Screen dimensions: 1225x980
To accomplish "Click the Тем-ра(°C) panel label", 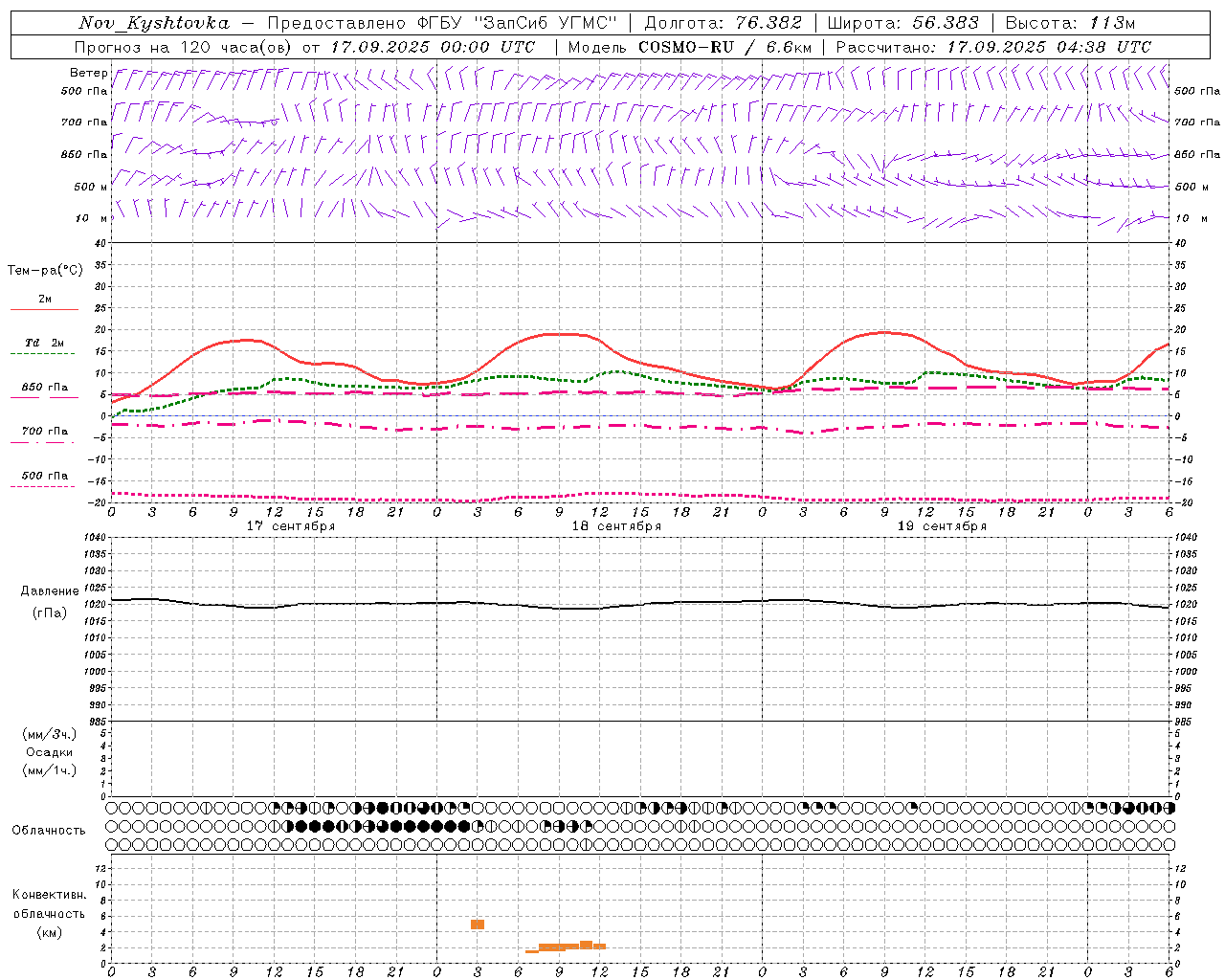I will (45, 271).
